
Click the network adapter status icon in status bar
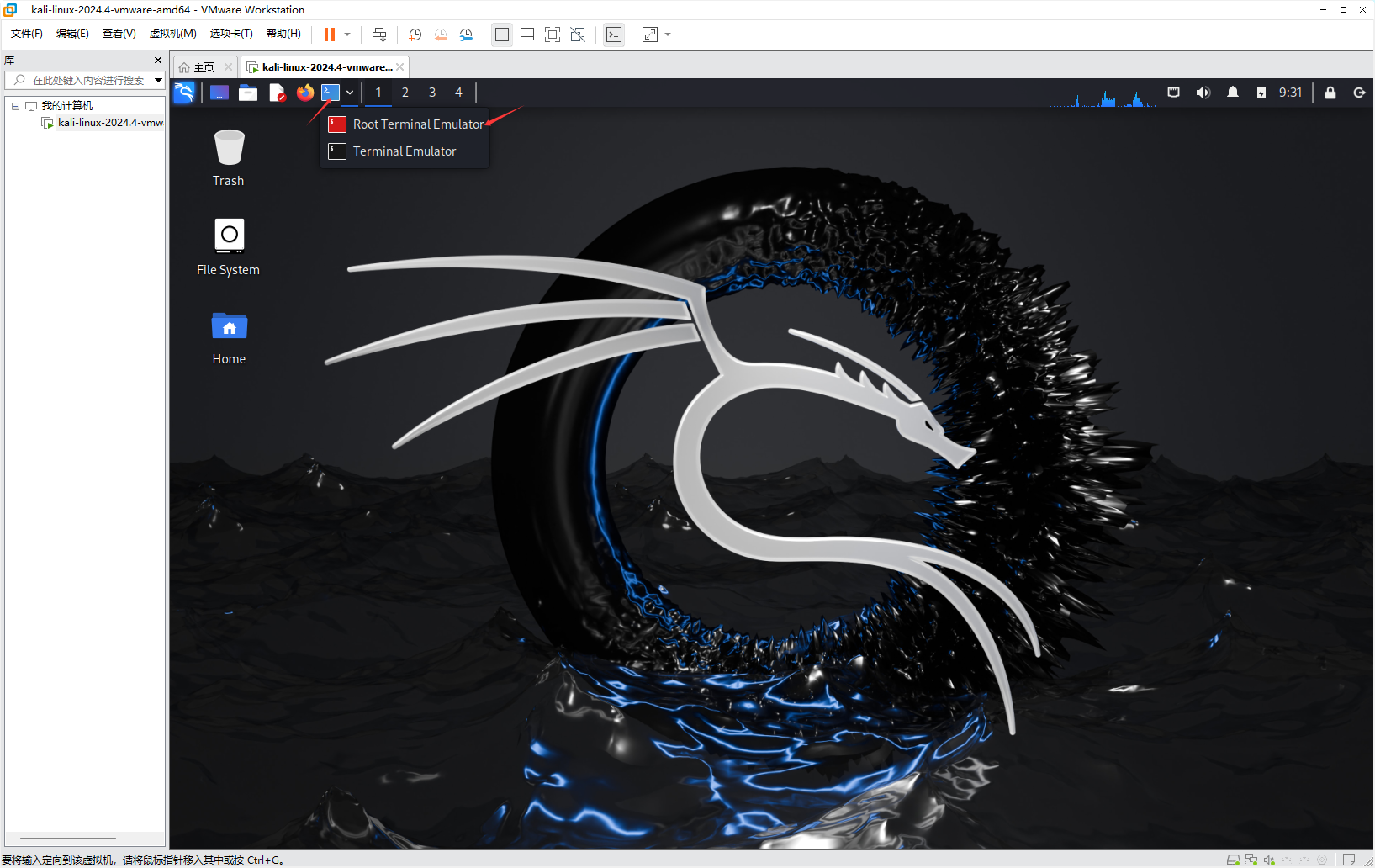1251,860
